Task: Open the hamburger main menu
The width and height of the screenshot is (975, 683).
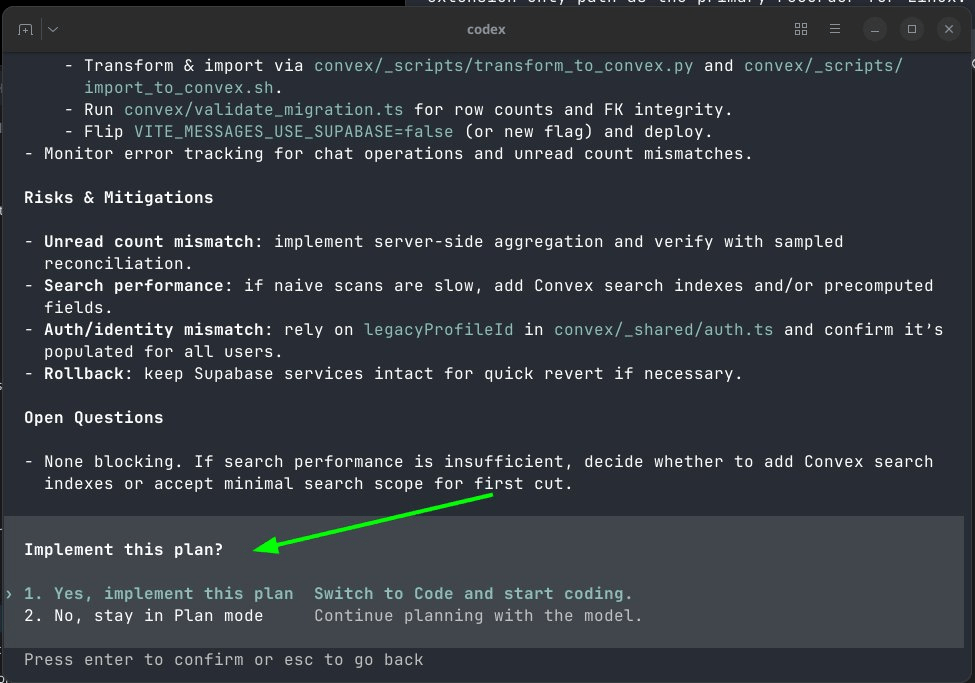Action: (x=836, y=30)
